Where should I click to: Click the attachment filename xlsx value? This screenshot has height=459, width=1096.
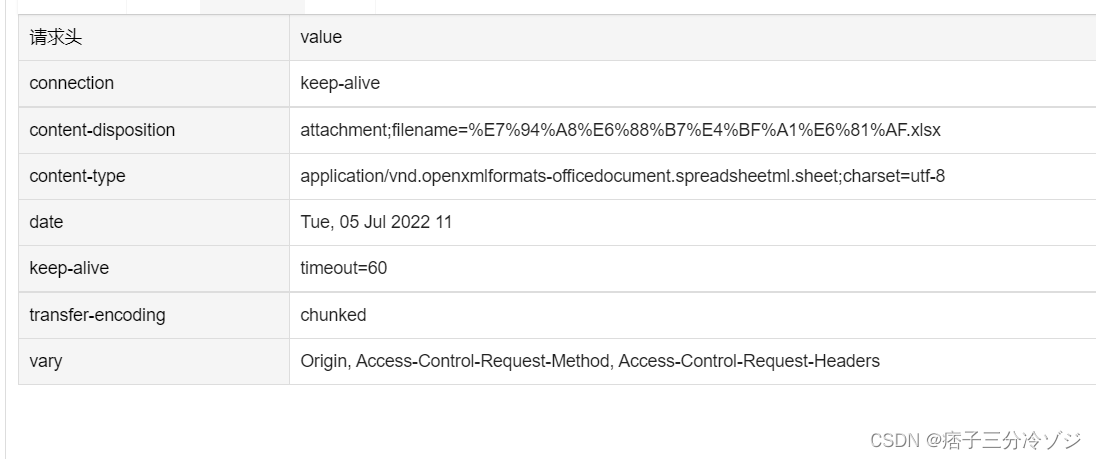tap(620, 130)
